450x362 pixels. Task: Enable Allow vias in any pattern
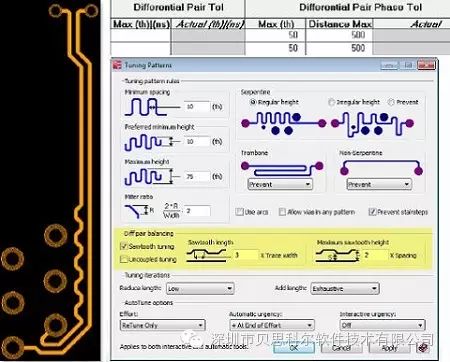pyautogui.click(x=282, y=212)
